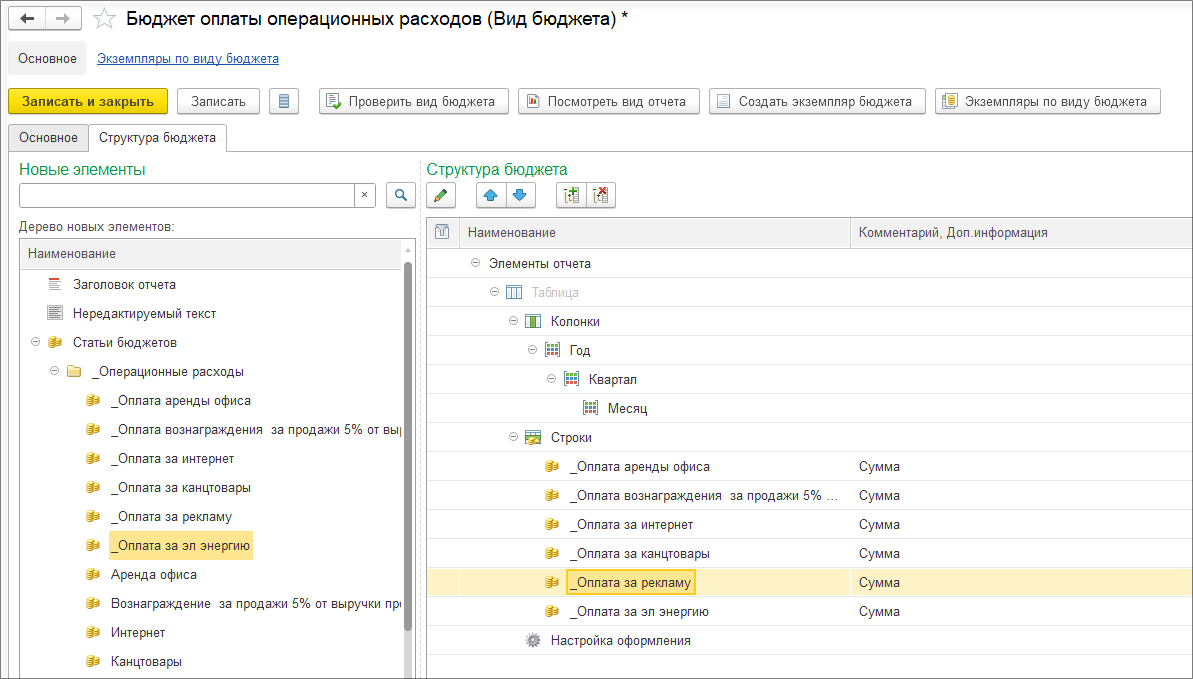Click the left tree vertical scrollbar

pyautogui.click(x=408, y=445)
